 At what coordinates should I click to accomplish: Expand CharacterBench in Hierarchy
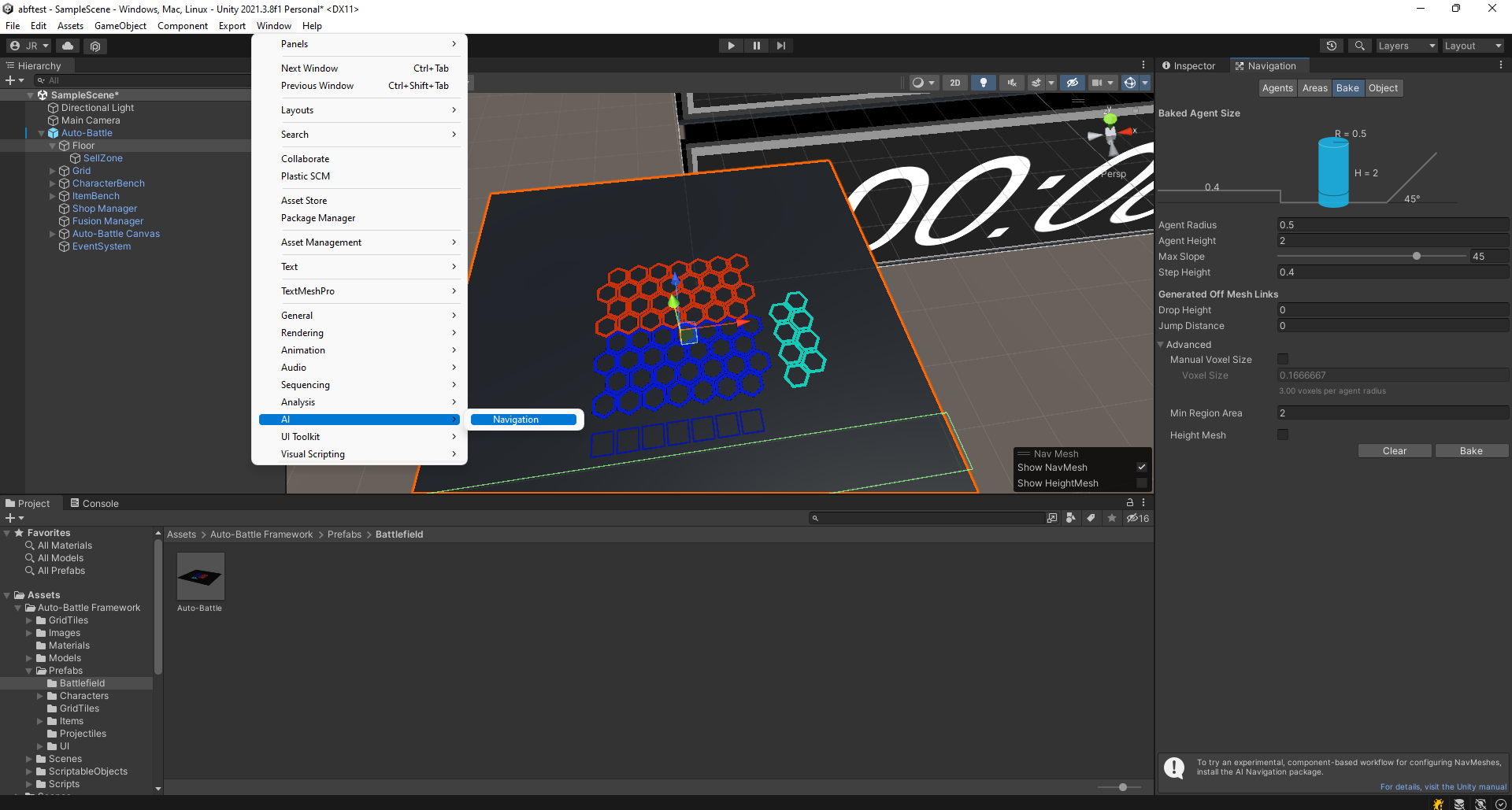pos(53,183)
